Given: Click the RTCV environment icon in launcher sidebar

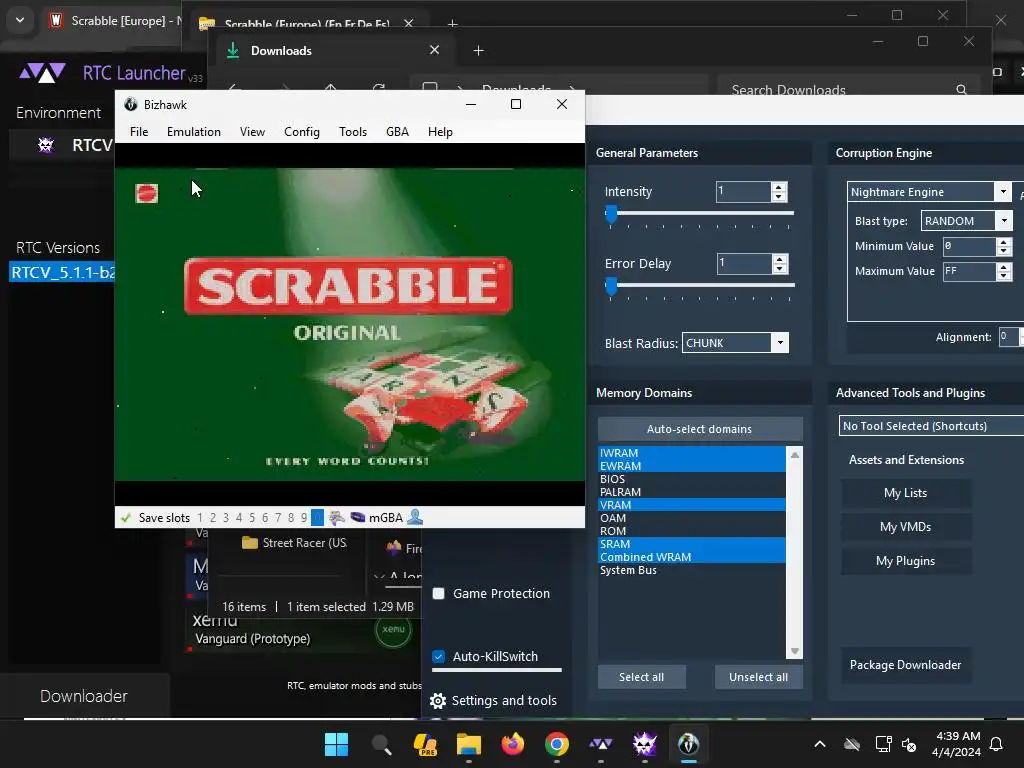Looking at the screenshot, I should pyautogui.click(x=46, y=144).
